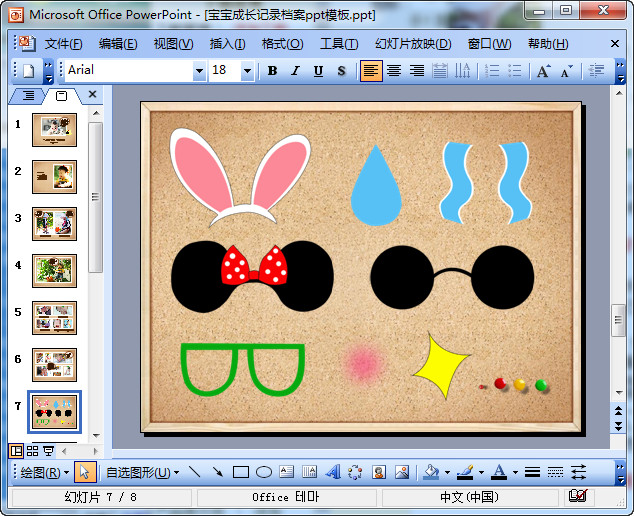634x516 pixels.
Task: Click the distributed alignment icon
Action: [x=440, y=71]
